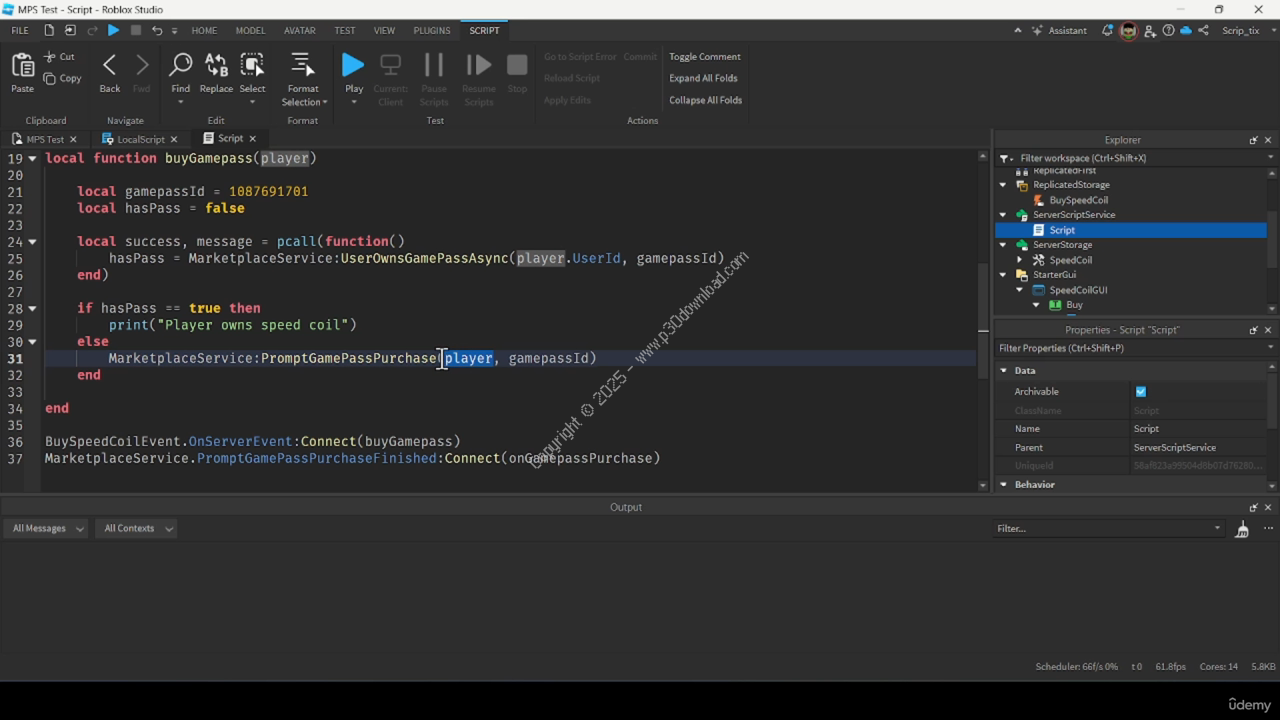
Task: Click Expand All Folds
Action: pos(703,78)
